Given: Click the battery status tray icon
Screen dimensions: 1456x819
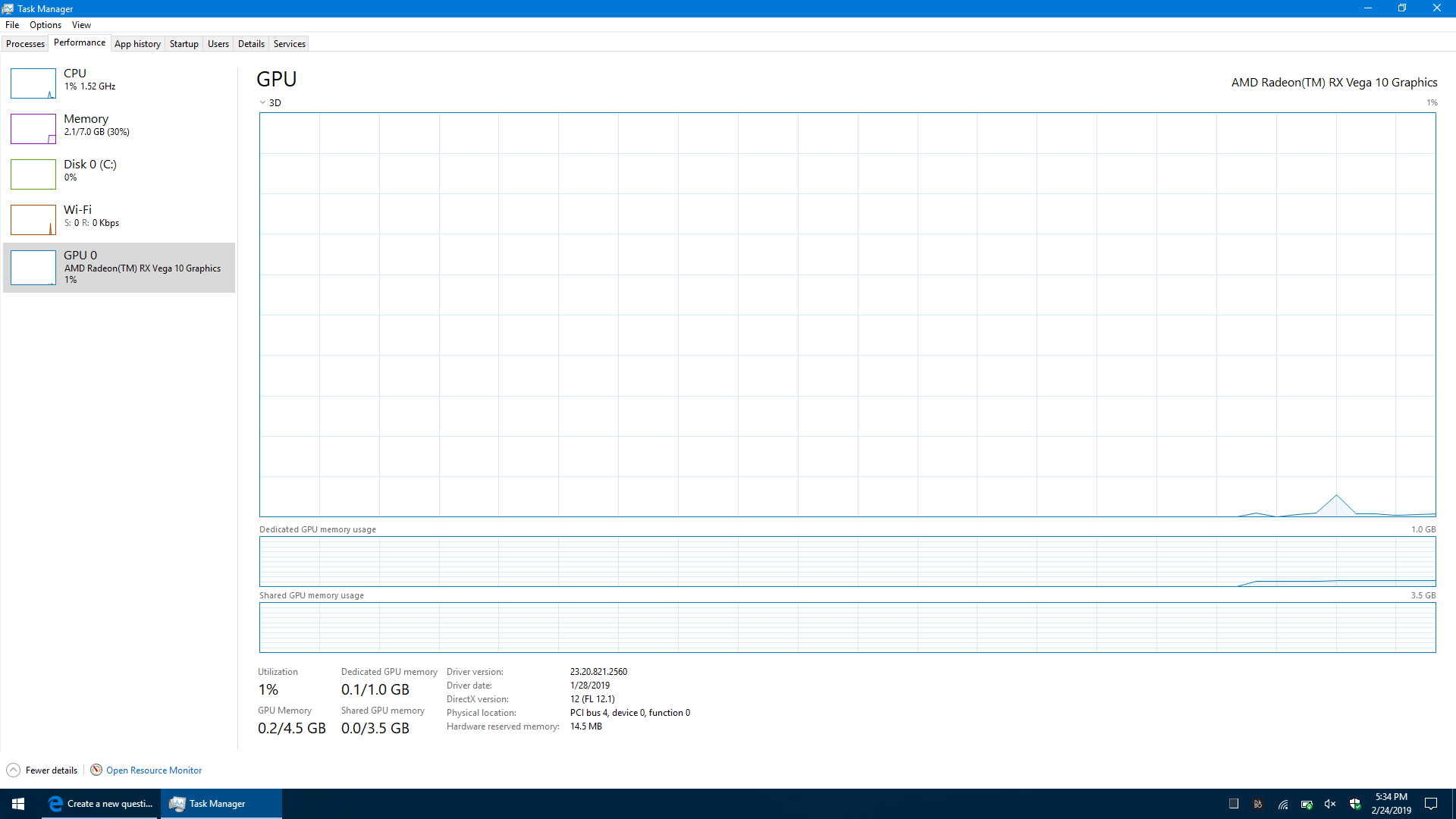Looking at the screenshot, I should click(x=1307, y=805).
